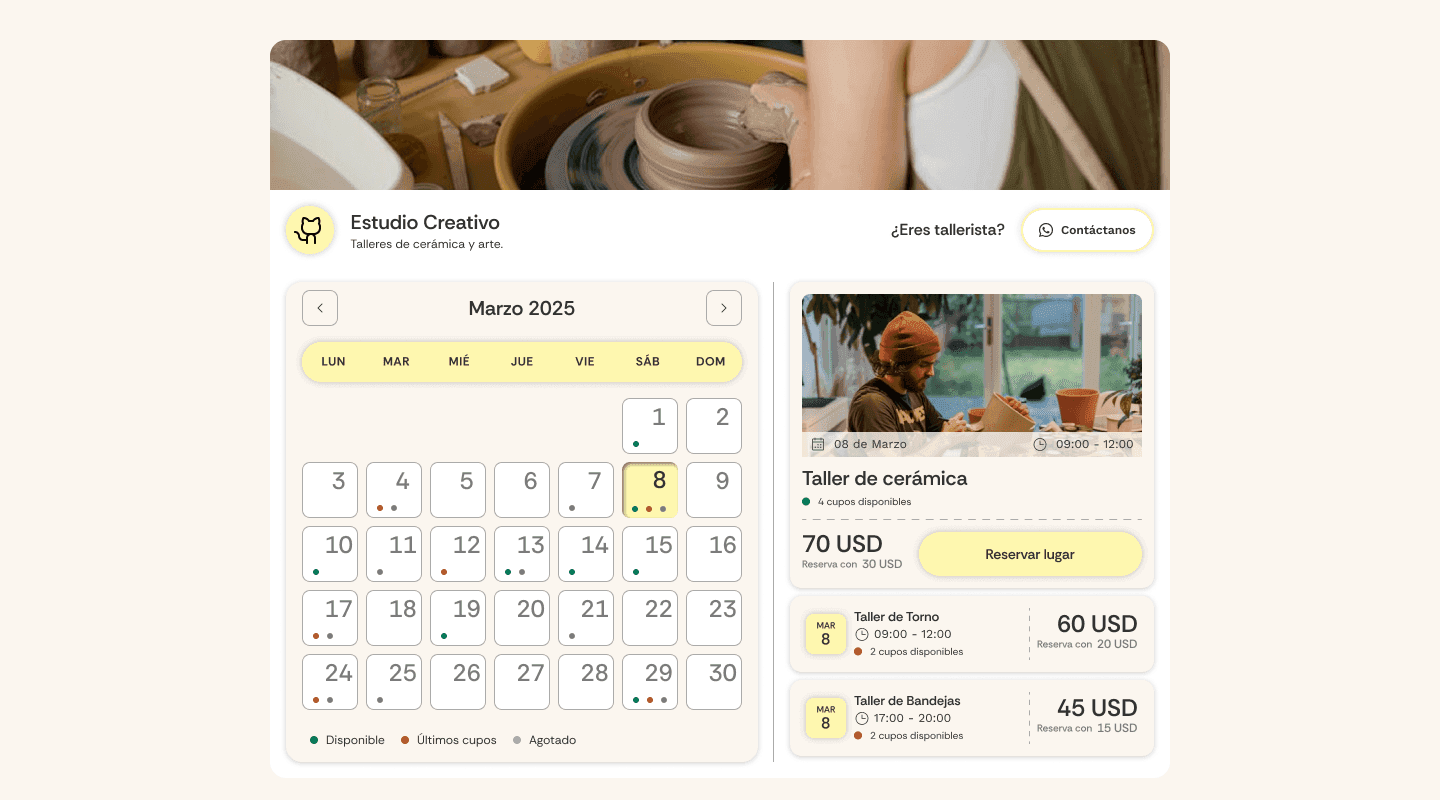Viewport: 1440px width, 800px height.
Task: Advance to the next month in calendar
Action: click(x=724, y=308)
